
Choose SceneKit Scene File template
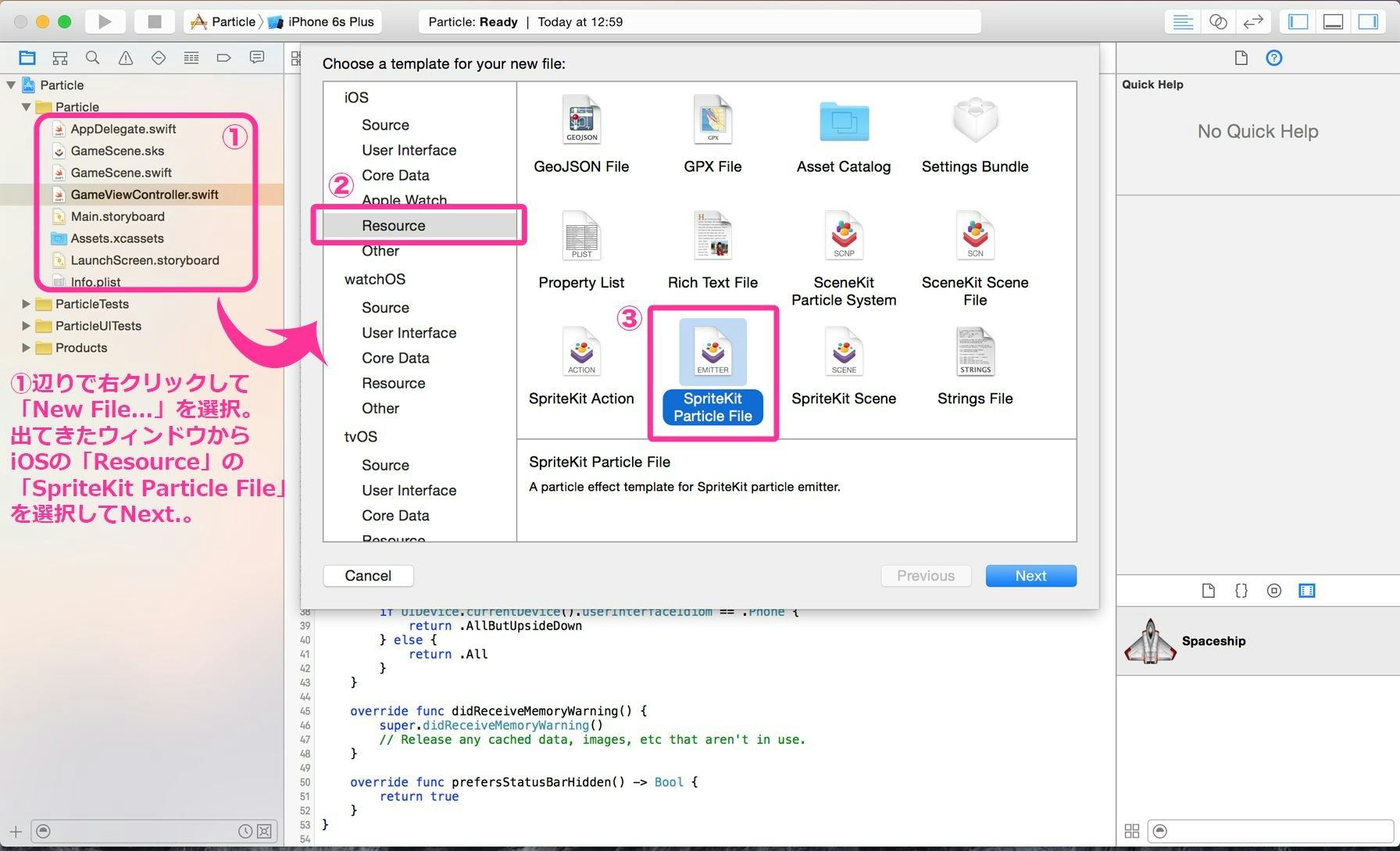pyautogui.click(x=975, y=259)
